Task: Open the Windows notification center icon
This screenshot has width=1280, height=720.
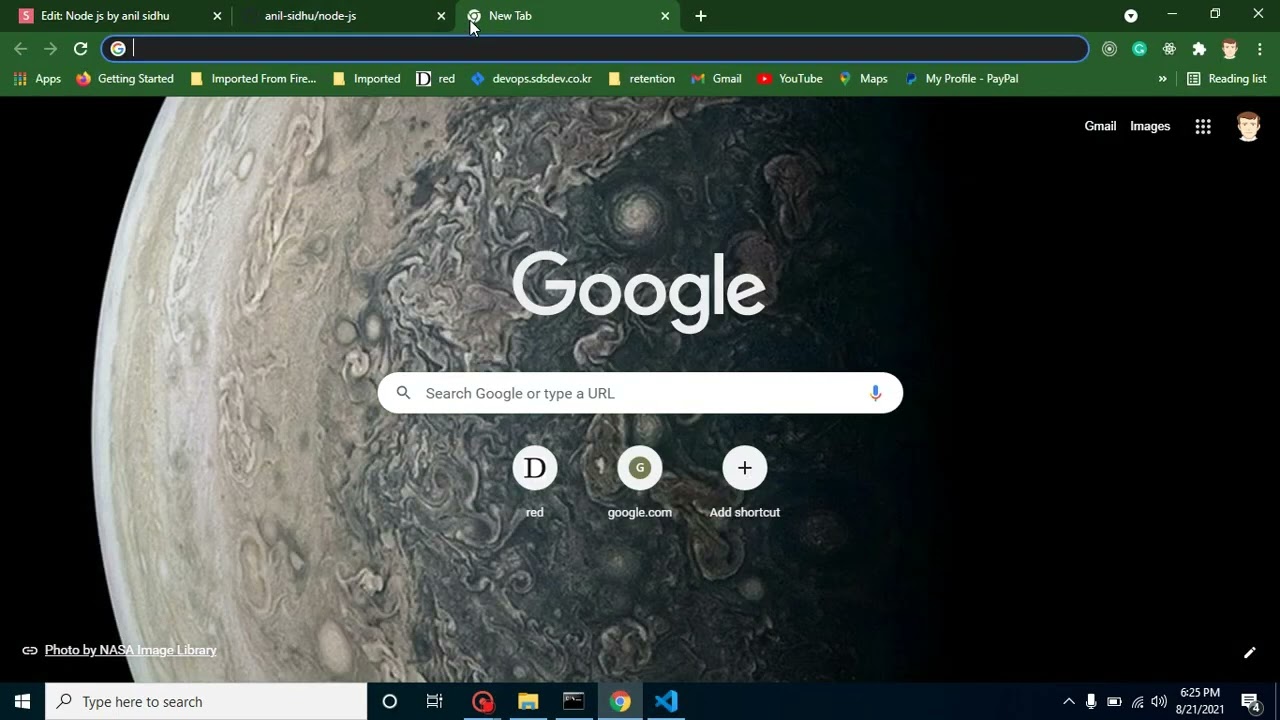Action: [1250, 702]
